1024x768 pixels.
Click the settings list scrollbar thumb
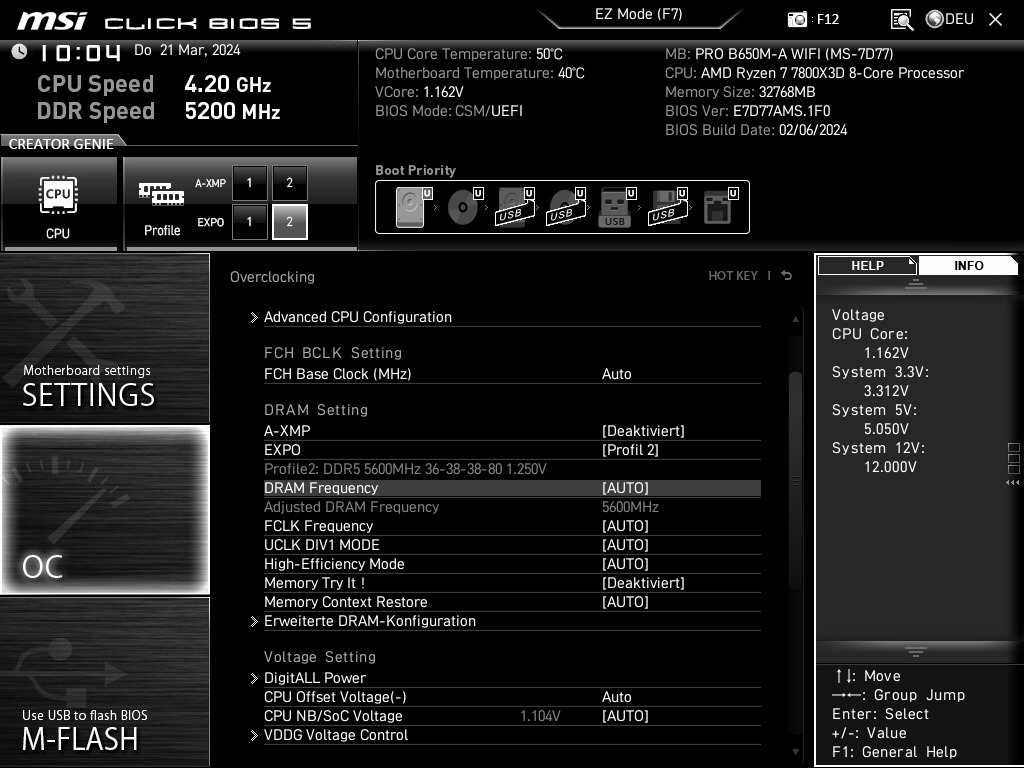[x=795, y=480]
